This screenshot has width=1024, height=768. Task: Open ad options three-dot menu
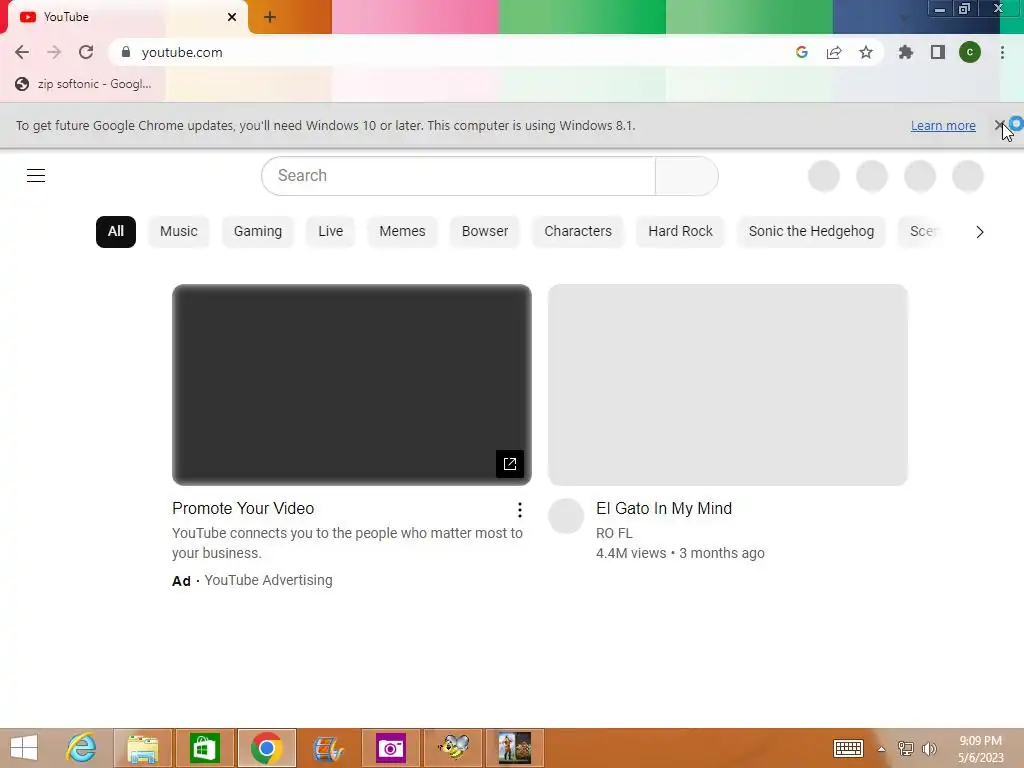pyautogui.click(x=520, y=509)
